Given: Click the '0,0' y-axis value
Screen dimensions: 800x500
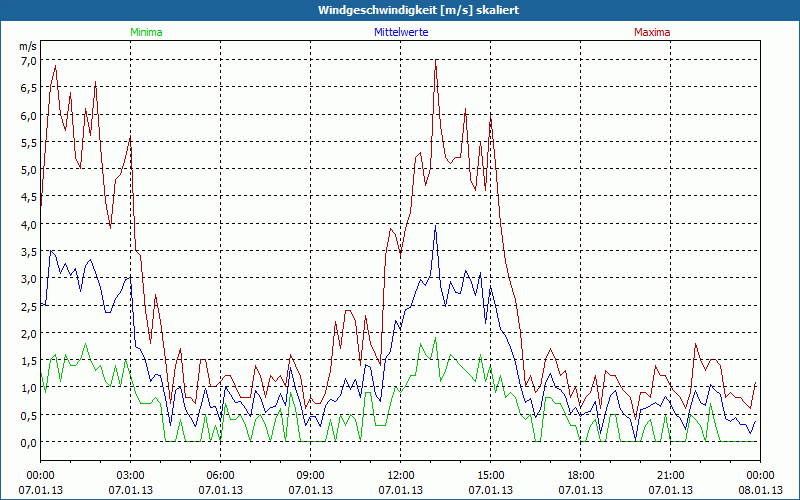Looking at the screenshot, I should click(29, 442).
